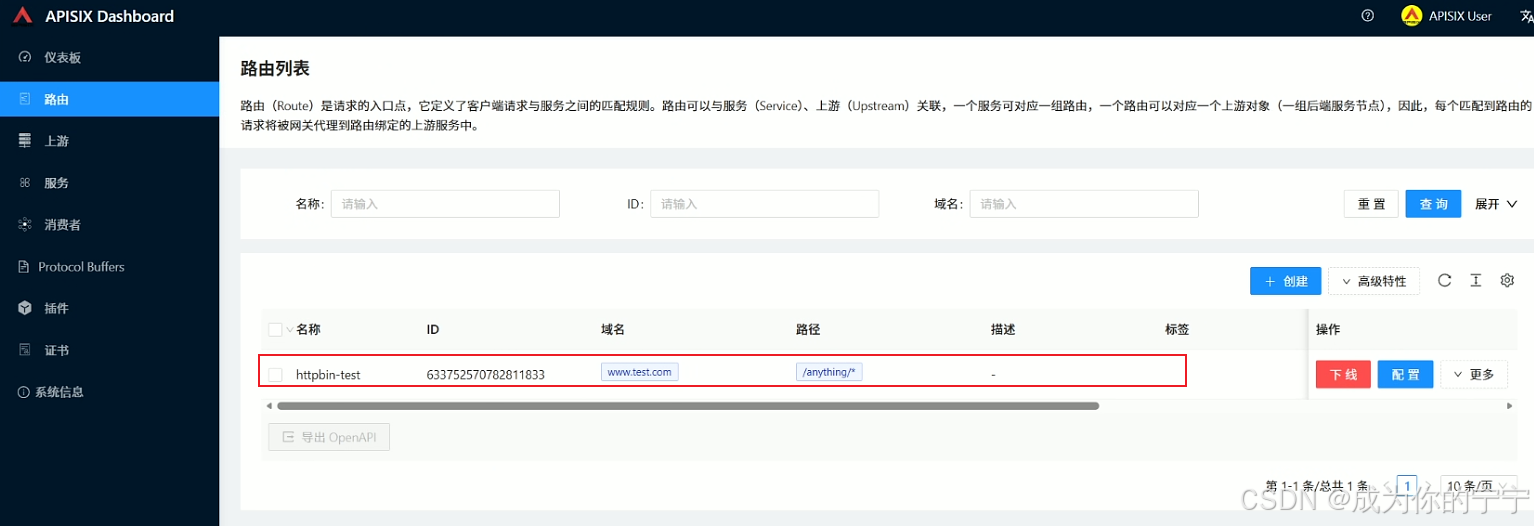Click the 域名 column header
The height and width of the screenshot is (526, 1534).
pyautogui.click(x=613, y=330)
